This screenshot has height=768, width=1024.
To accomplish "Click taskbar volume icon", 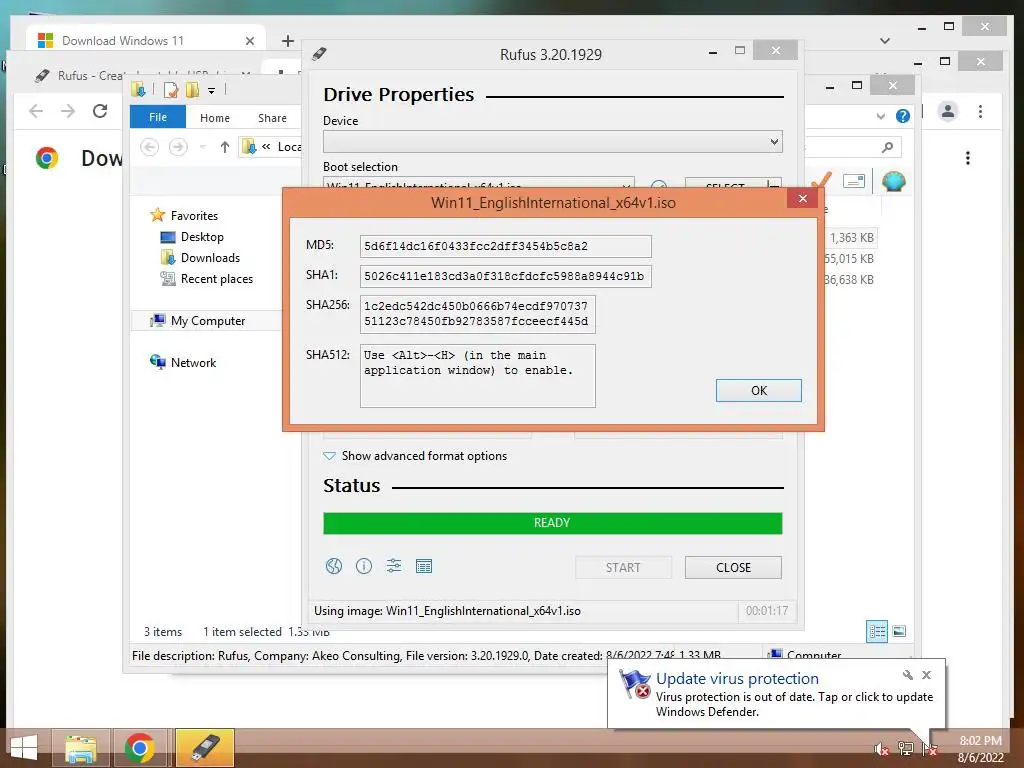I will 880,749.
